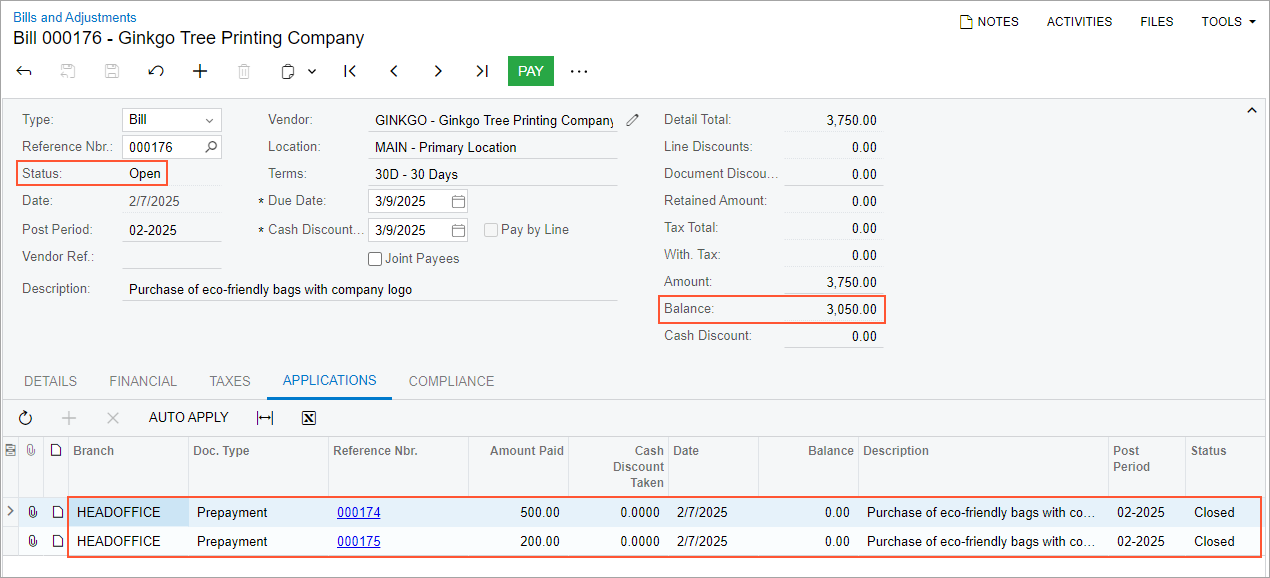Fit grid columns to width

(265, 418)
